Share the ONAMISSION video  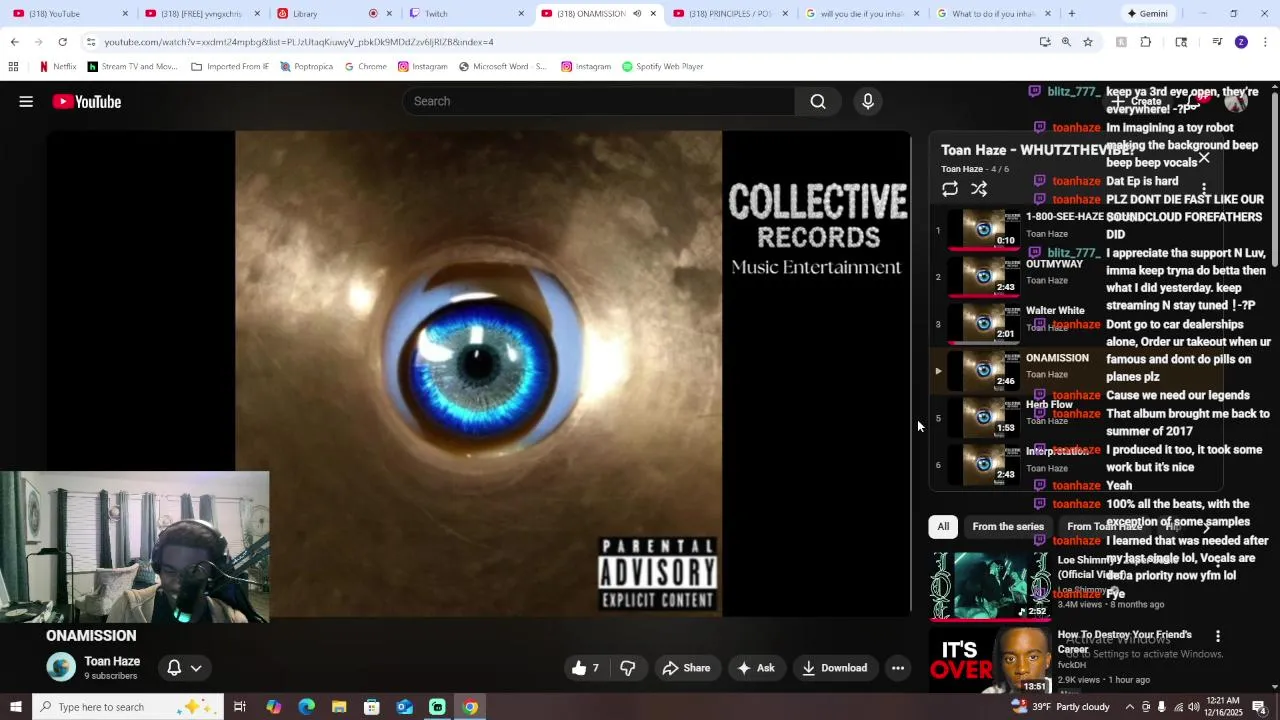tap(686, 668)
